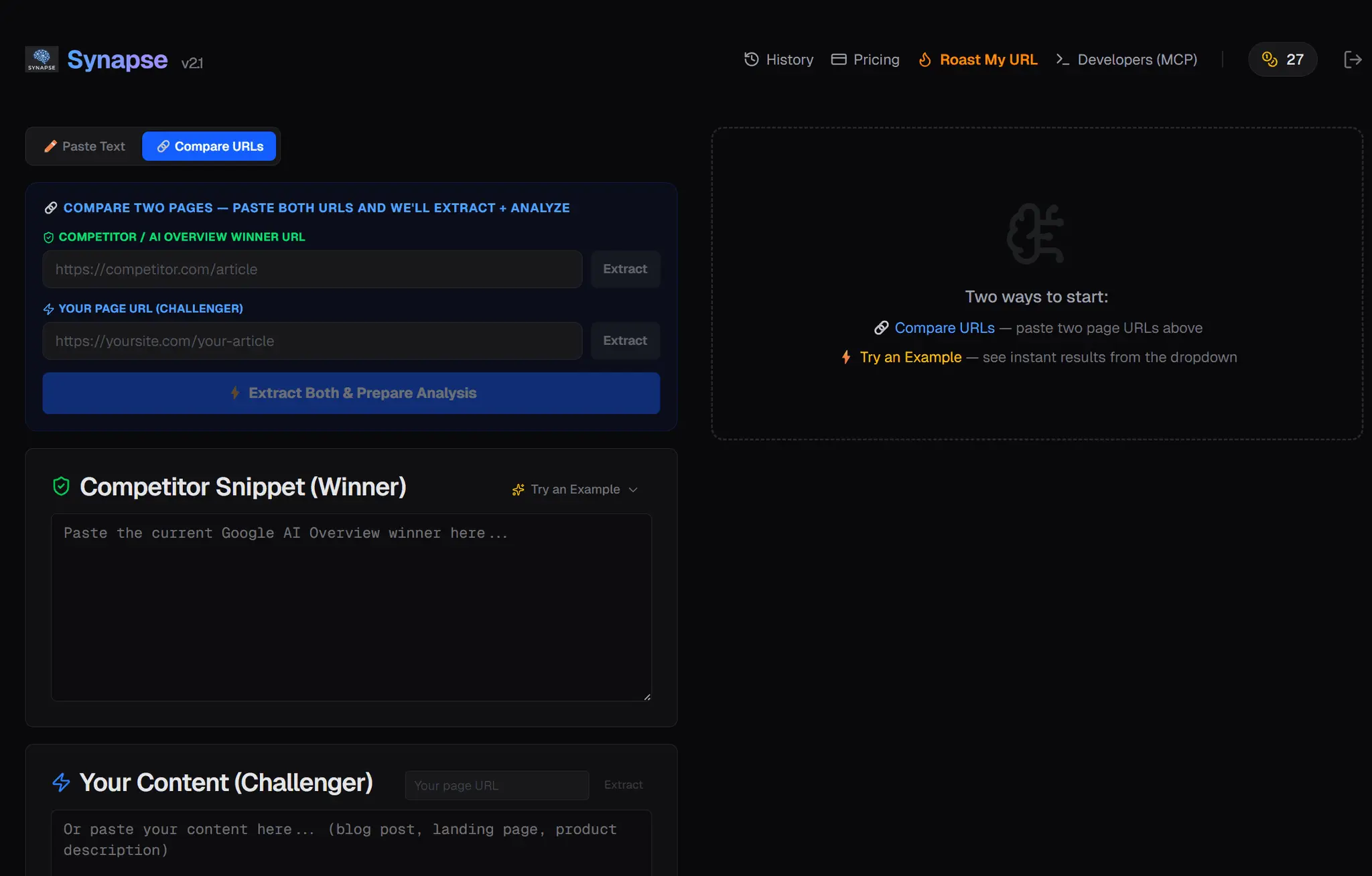Click the Roast flame icon
1372x876 pixels.
point(925,60)
